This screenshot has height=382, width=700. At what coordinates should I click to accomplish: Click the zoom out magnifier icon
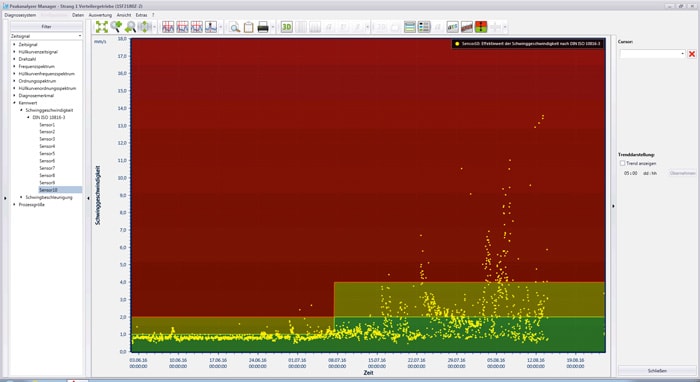pyautogui.click(x=130, y=27)
